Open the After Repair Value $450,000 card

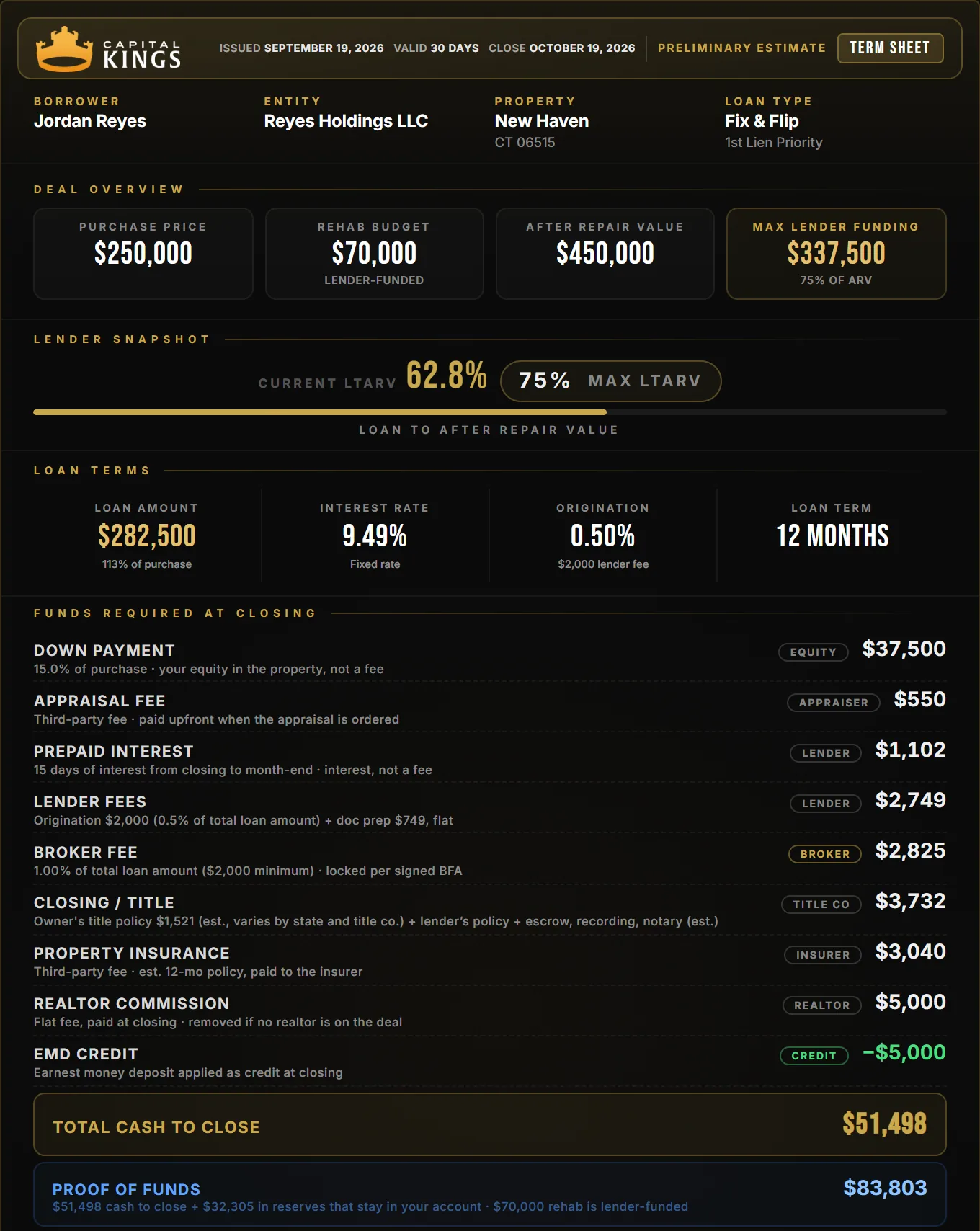click(605, 254)
